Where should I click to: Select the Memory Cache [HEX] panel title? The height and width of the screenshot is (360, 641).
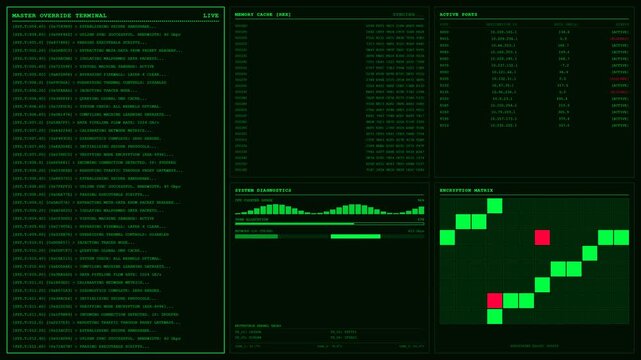[x=263, y=14]
